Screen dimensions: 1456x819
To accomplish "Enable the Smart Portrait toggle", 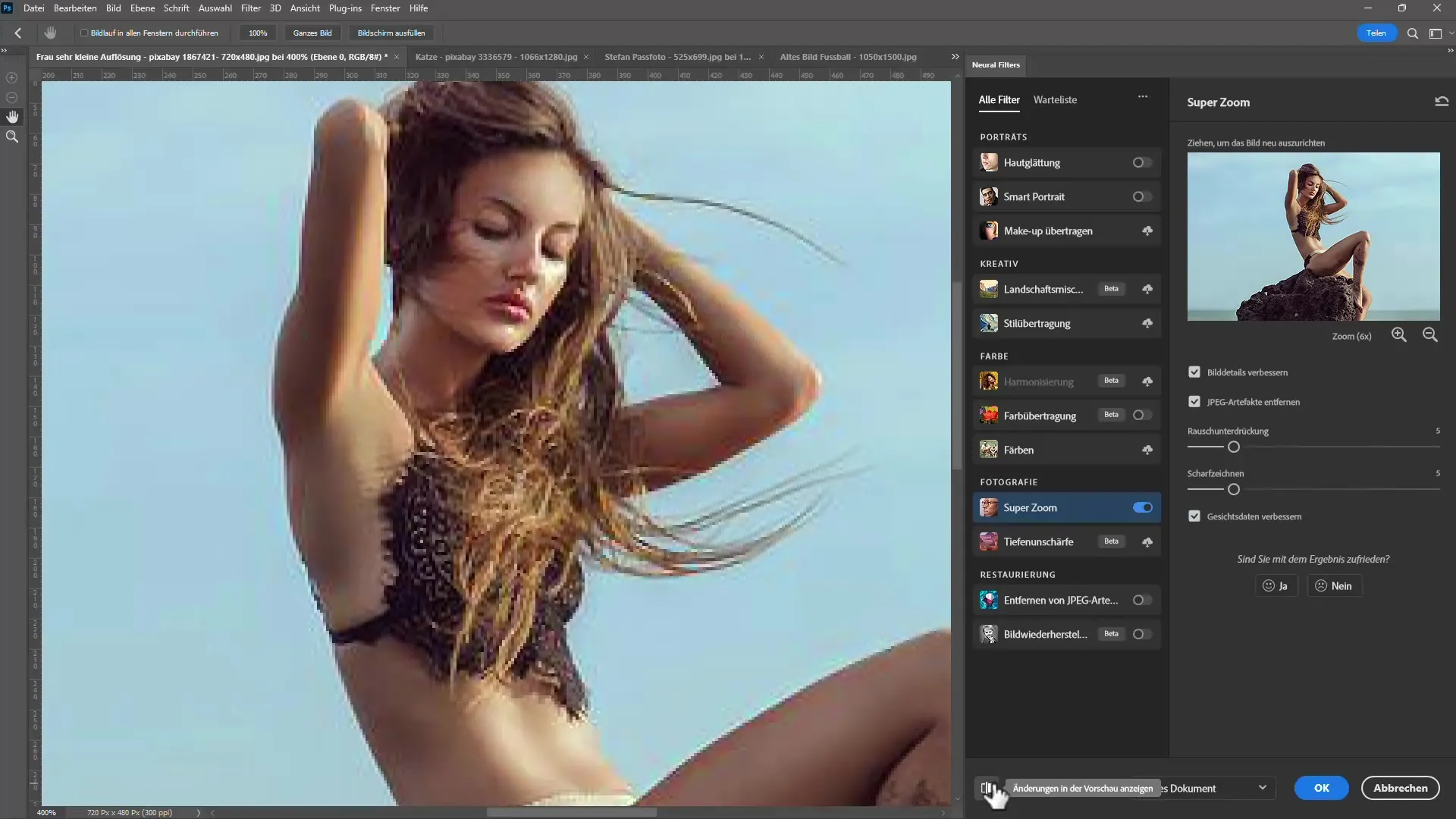I will pos(1142,196).
